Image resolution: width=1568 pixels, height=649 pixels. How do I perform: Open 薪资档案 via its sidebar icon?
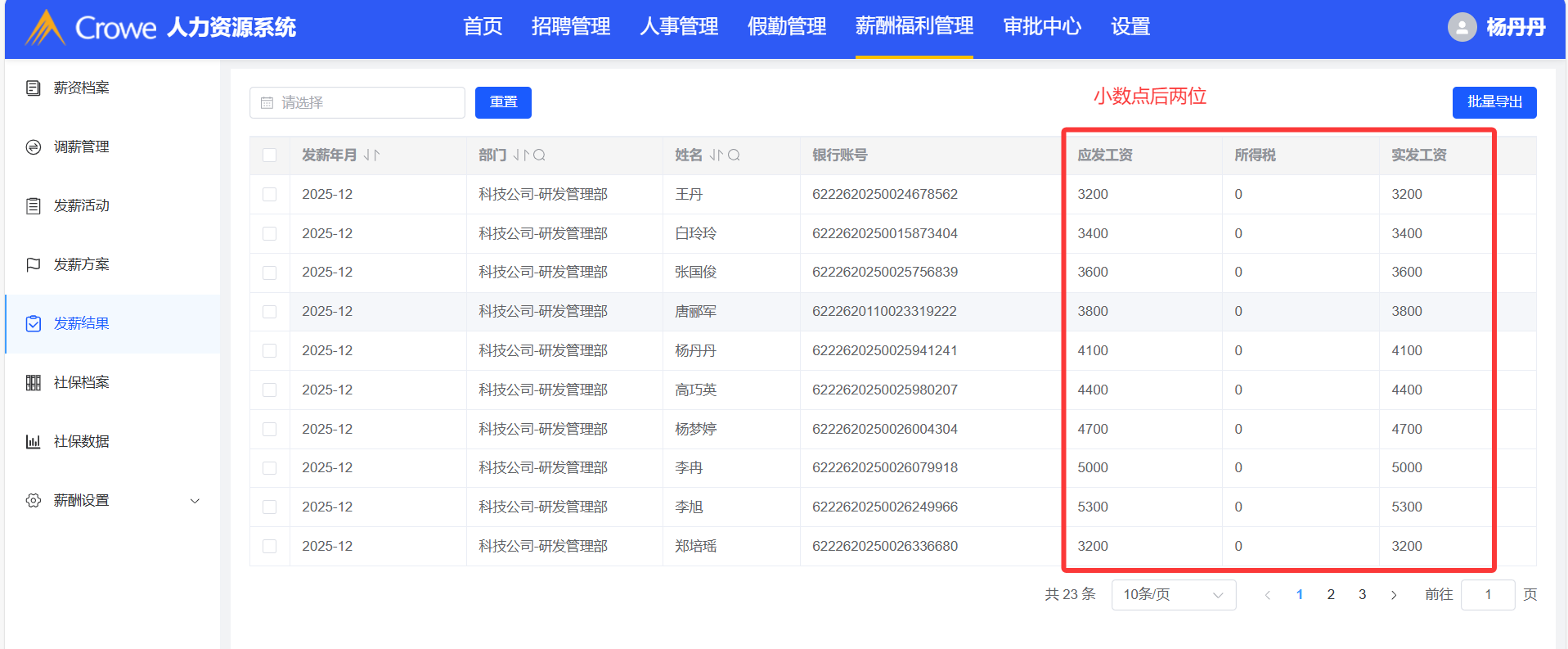(34, 88)
